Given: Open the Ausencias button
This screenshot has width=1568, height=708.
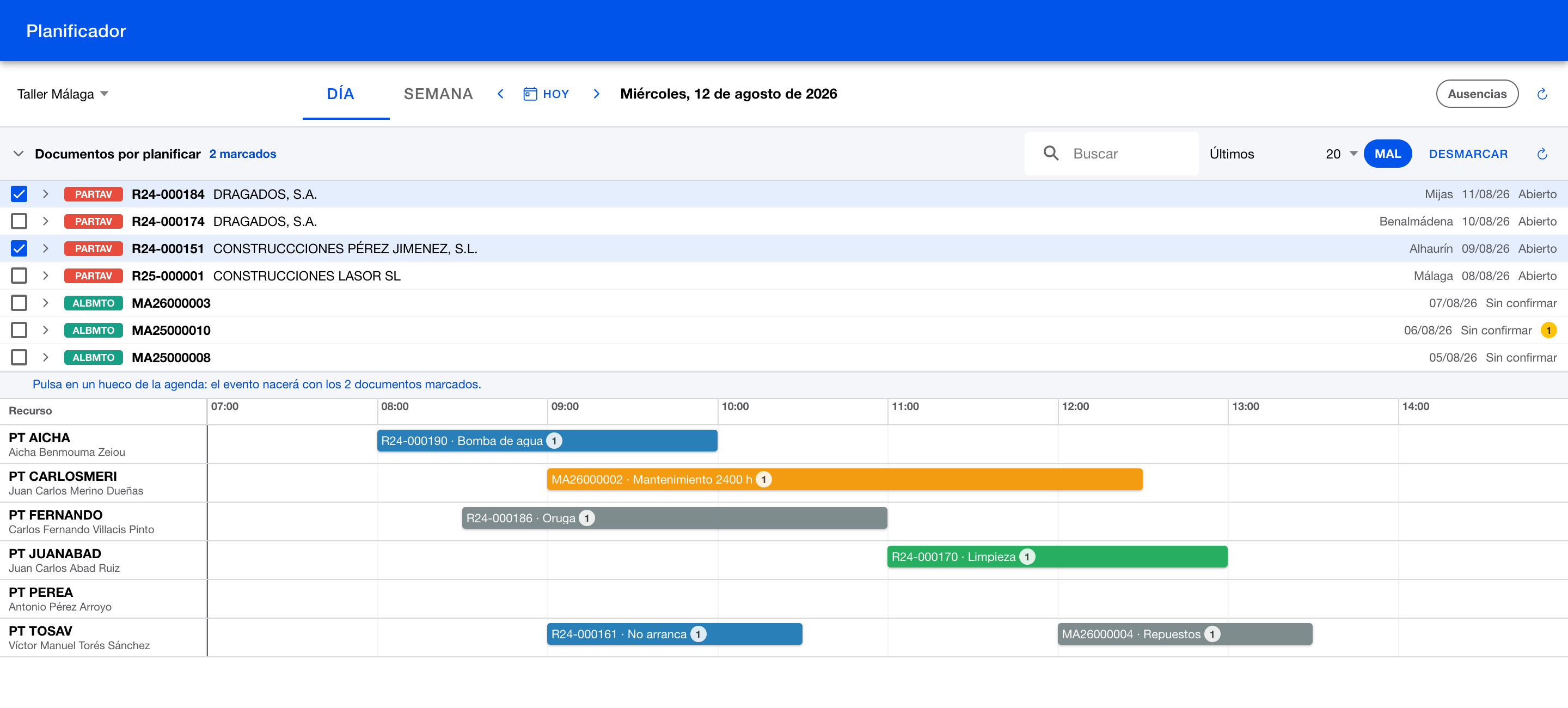Looking at the screenshot, I should click(x=1477, y=94).
